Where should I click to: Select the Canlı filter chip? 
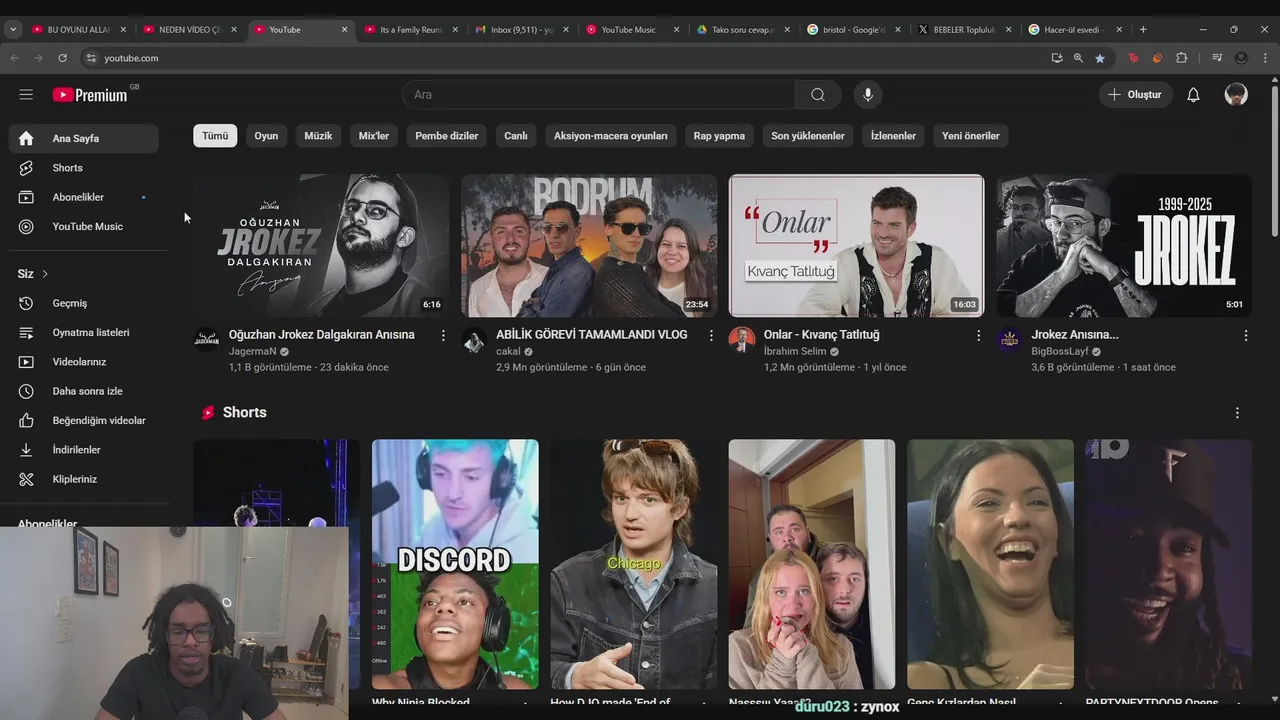516,136
